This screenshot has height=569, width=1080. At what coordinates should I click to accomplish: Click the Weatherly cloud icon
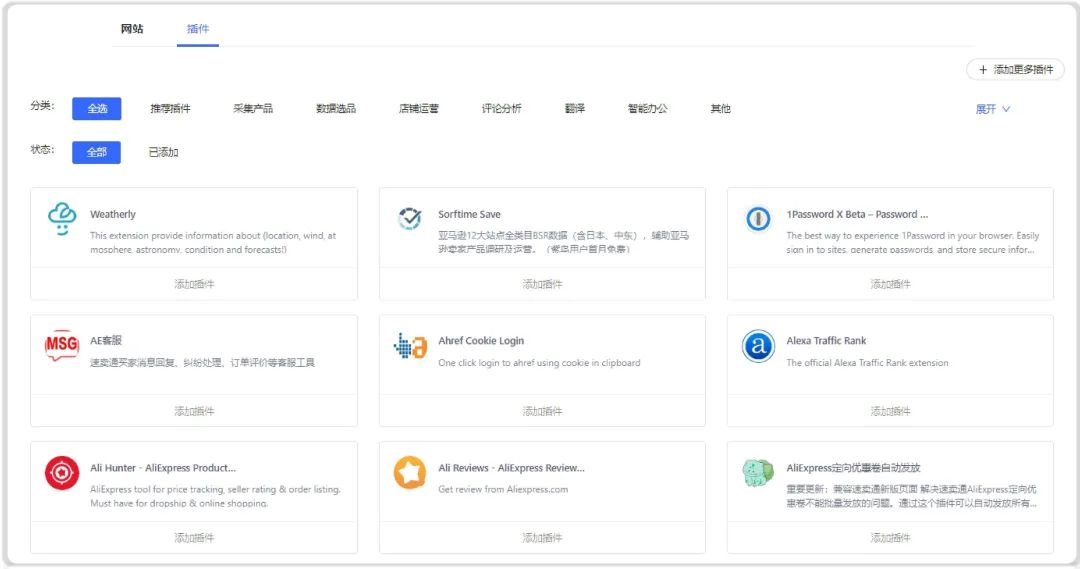coord(62,220)
